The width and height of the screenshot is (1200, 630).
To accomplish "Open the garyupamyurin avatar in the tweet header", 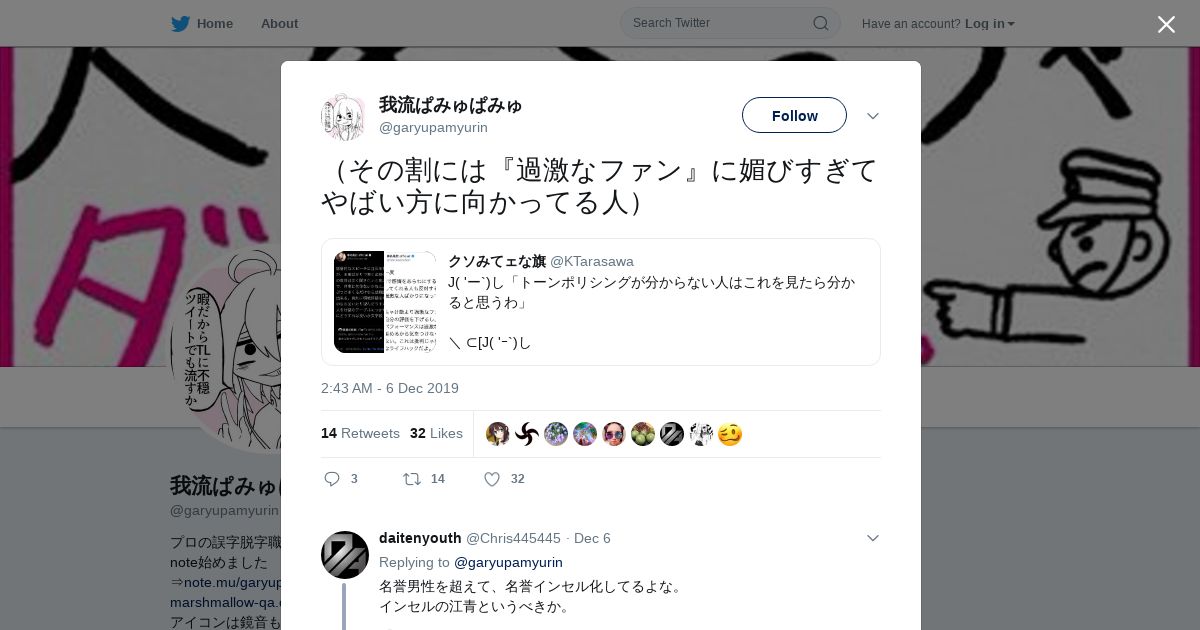I will pos(344,116).
